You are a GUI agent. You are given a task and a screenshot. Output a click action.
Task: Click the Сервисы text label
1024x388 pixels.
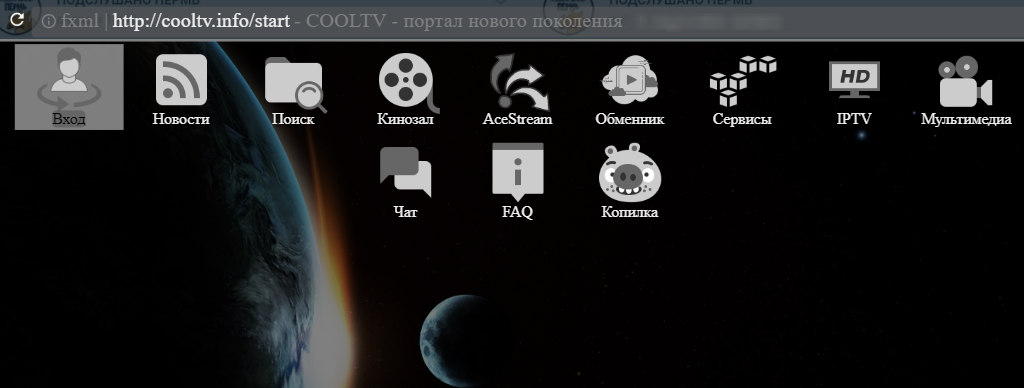(x=742, y=119)
